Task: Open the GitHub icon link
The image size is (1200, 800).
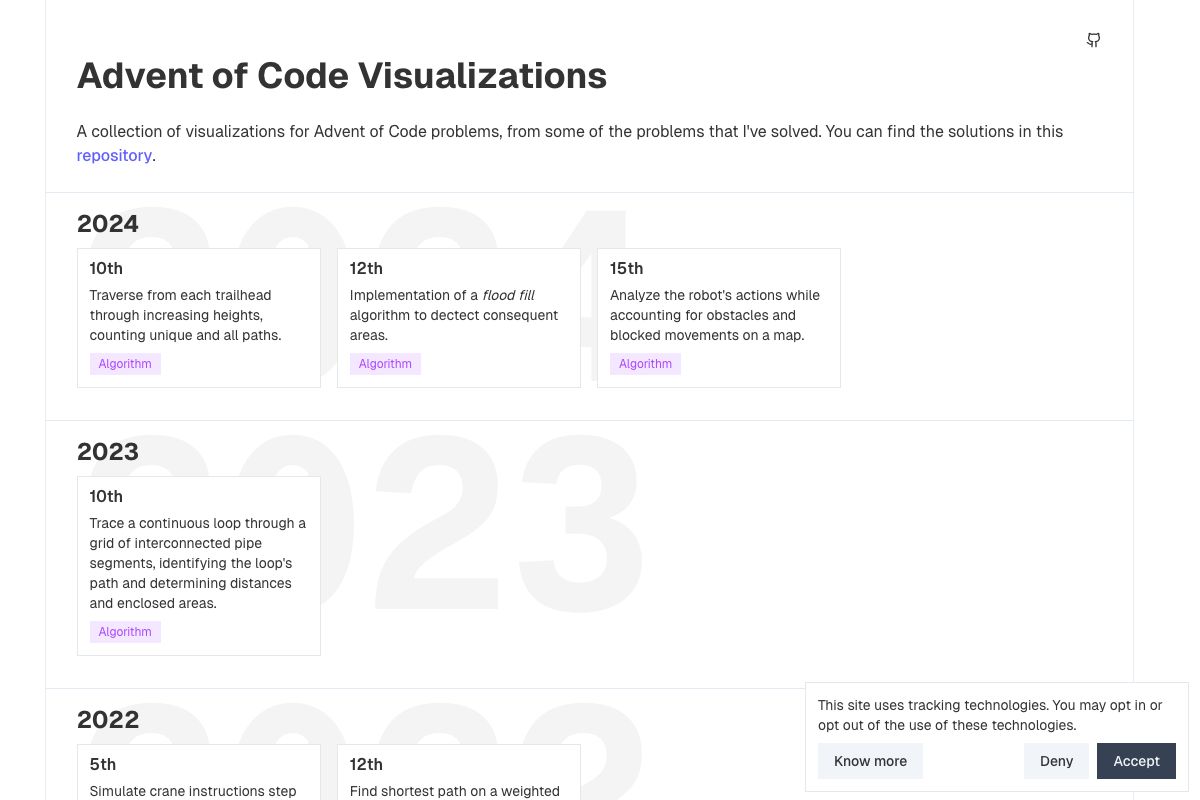Action: 1093,40
